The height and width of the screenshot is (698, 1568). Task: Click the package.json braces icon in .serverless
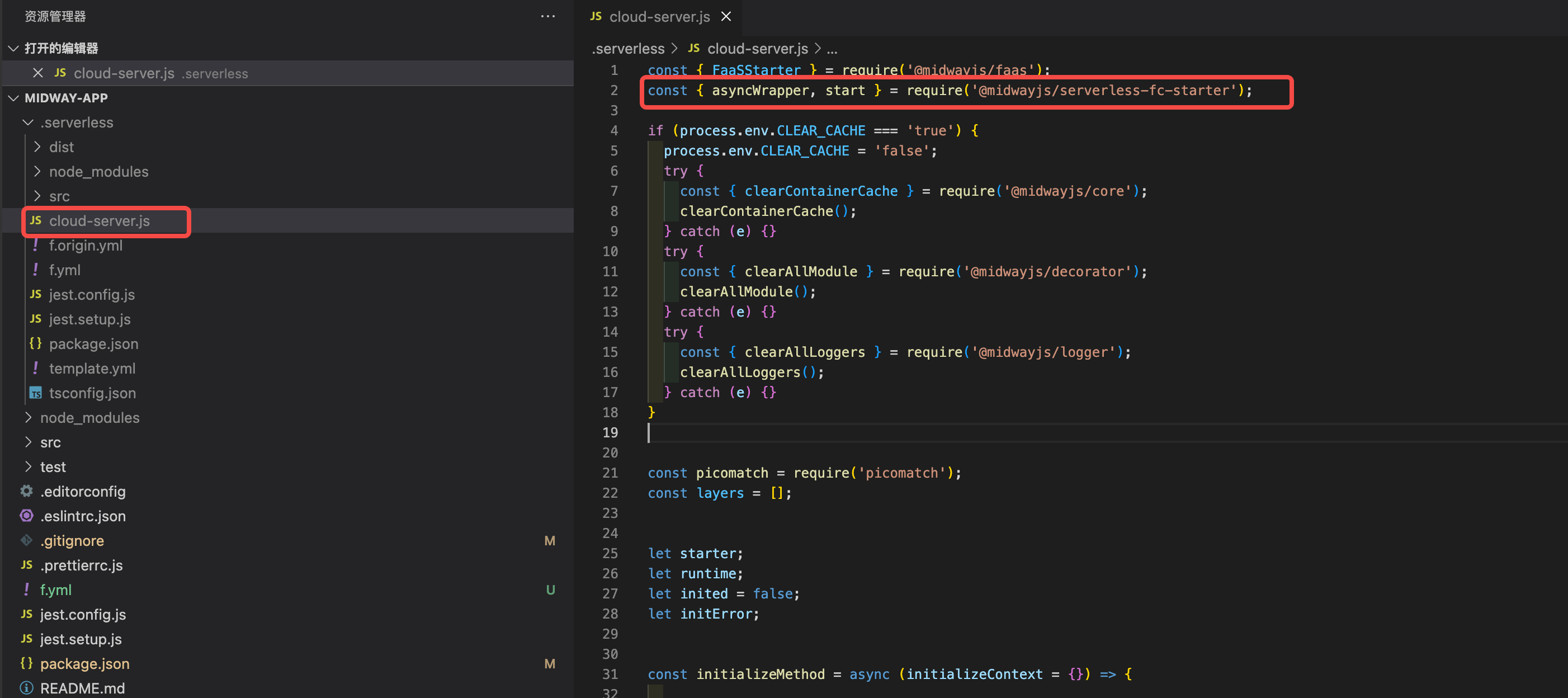pyautogui.click(x=35, y=344)
